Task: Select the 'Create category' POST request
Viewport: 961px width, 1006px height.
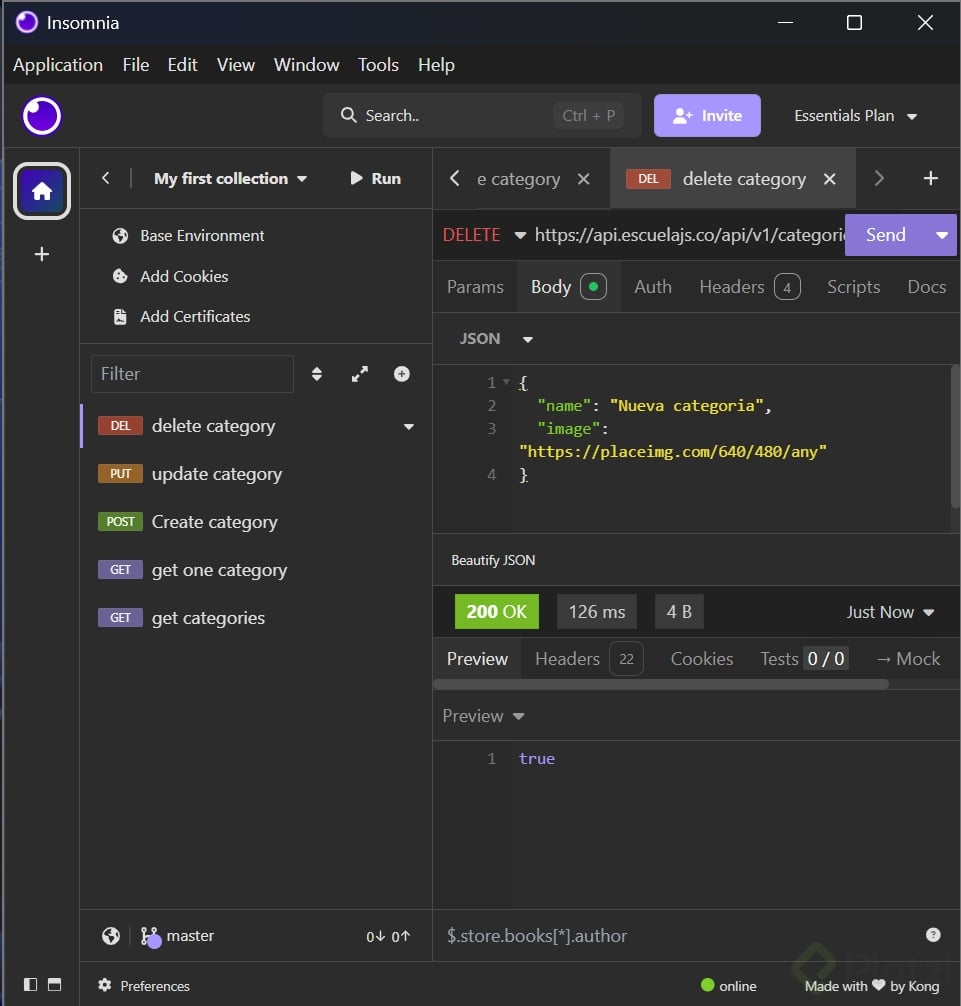Action: [255, 522]
